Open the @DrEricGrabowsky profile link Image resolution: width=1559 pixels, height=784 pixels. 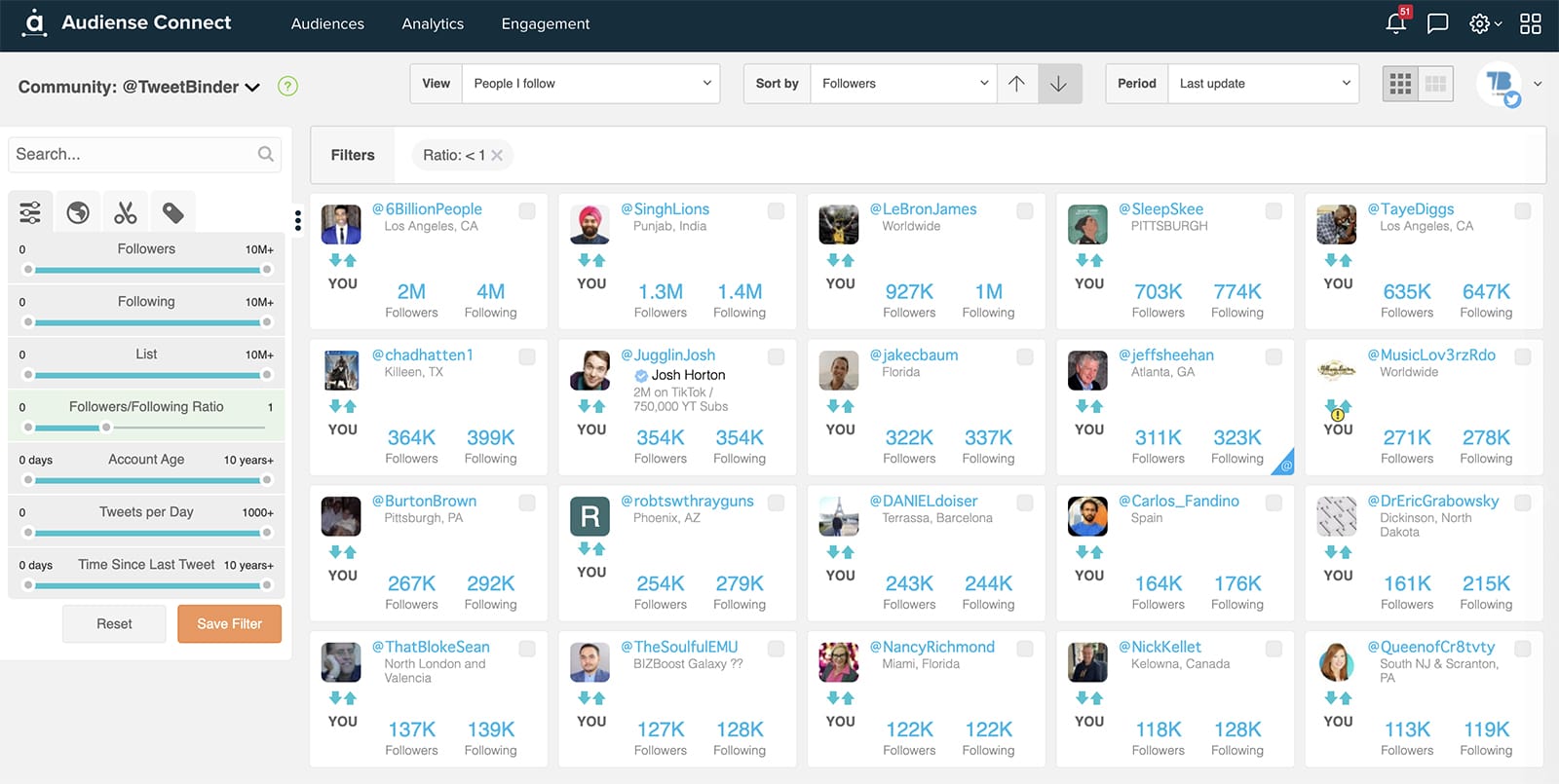(x=1433, y=501)
